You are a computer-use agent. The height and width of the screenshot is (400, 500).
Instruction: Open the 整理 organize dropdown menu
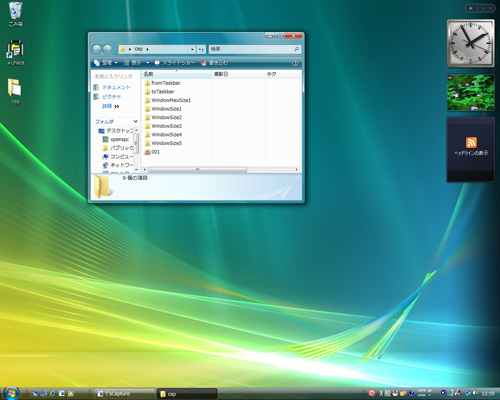coord(106,63)
